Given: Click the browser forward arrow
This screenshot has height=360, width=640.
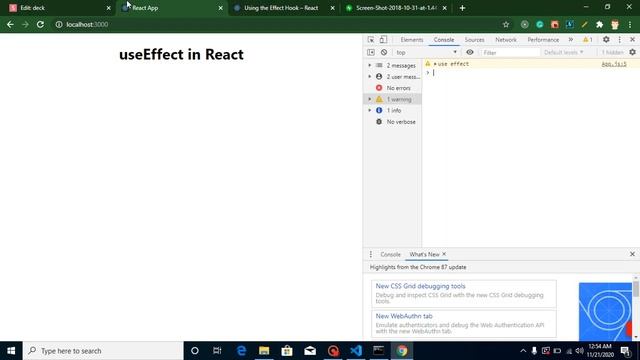Looking at the screenshot, I should tap(25, 24).
